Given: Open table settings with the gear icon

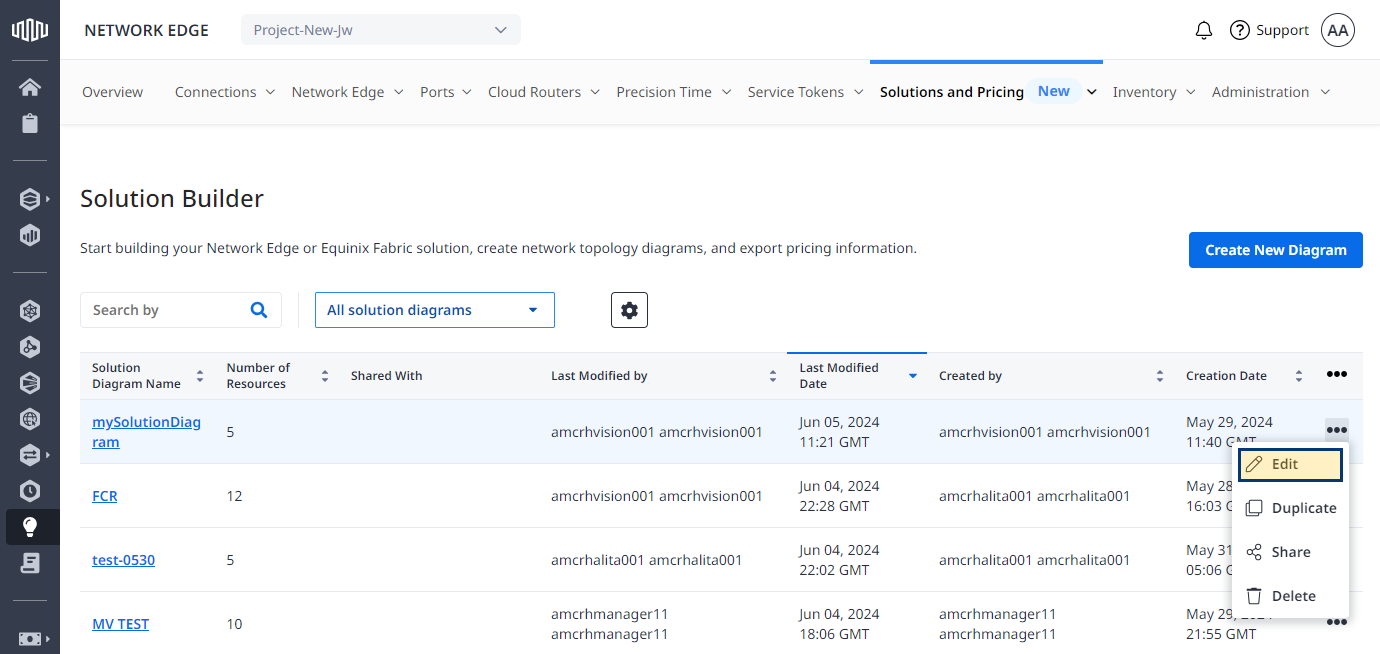Looking at the screenshot, I should (x=629, y=310).
